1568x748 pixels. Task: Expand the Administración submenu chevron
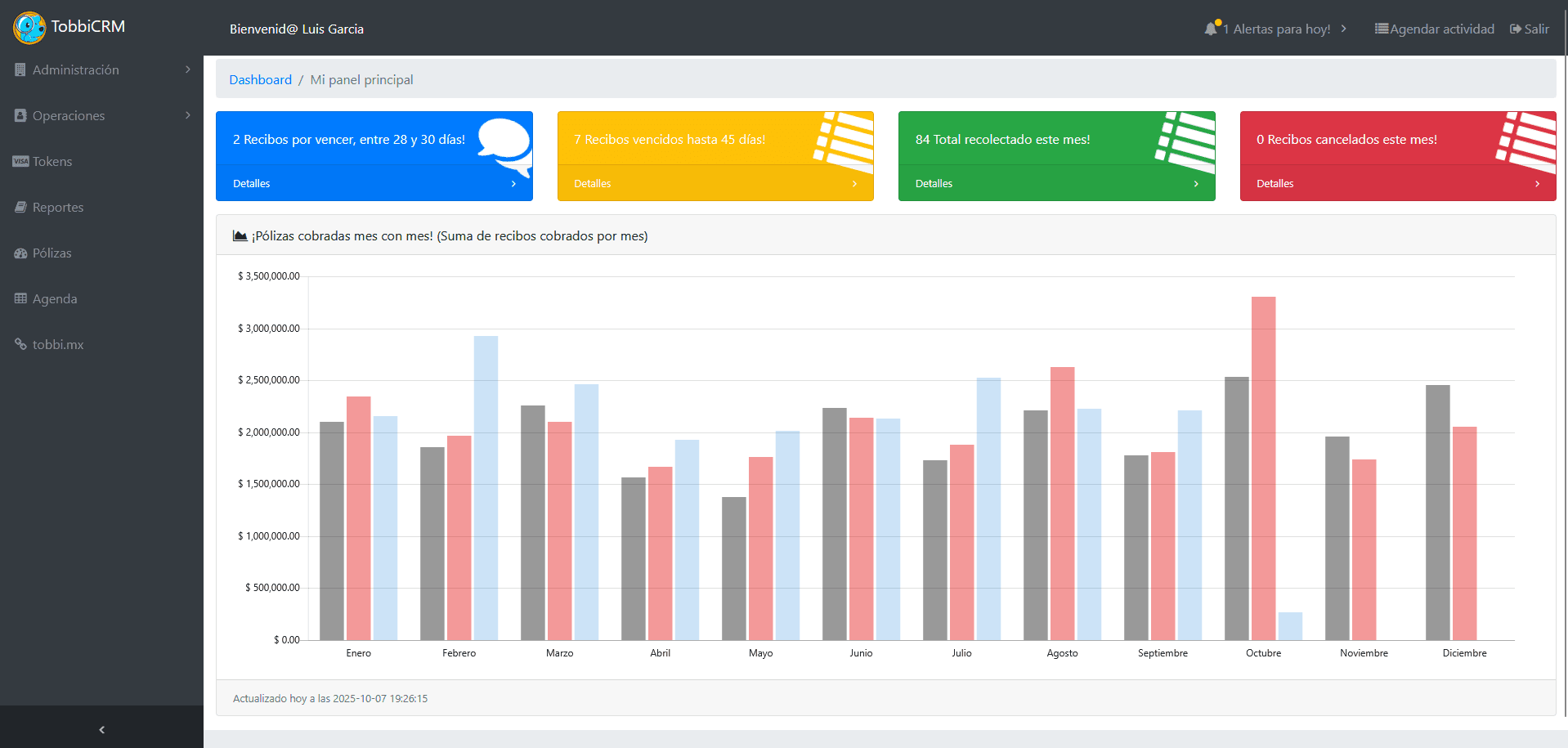(x=188, y=69)
